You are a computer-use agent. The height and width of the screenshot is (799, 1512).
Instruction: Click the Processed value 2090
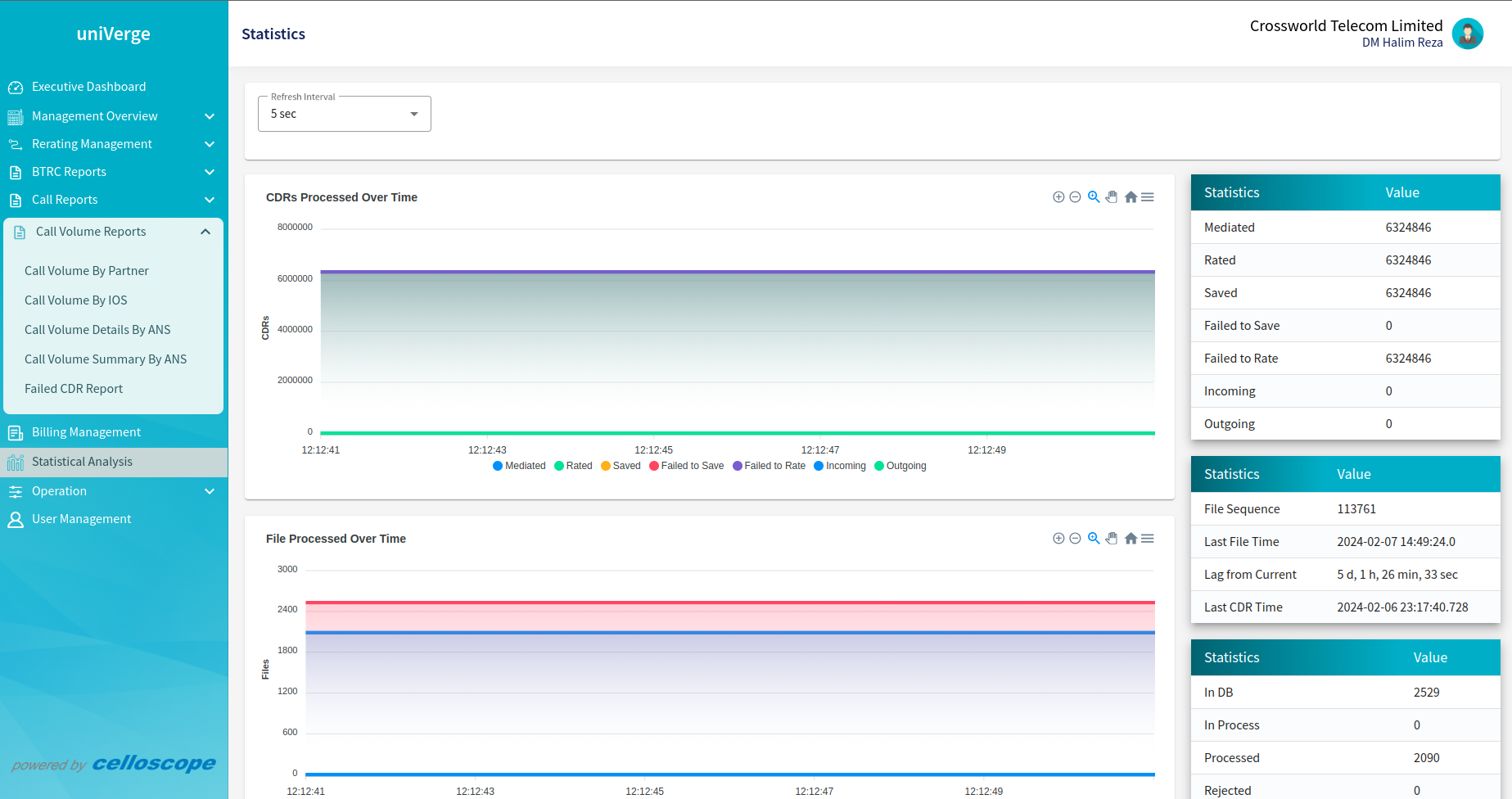[x=1426, y=758]
